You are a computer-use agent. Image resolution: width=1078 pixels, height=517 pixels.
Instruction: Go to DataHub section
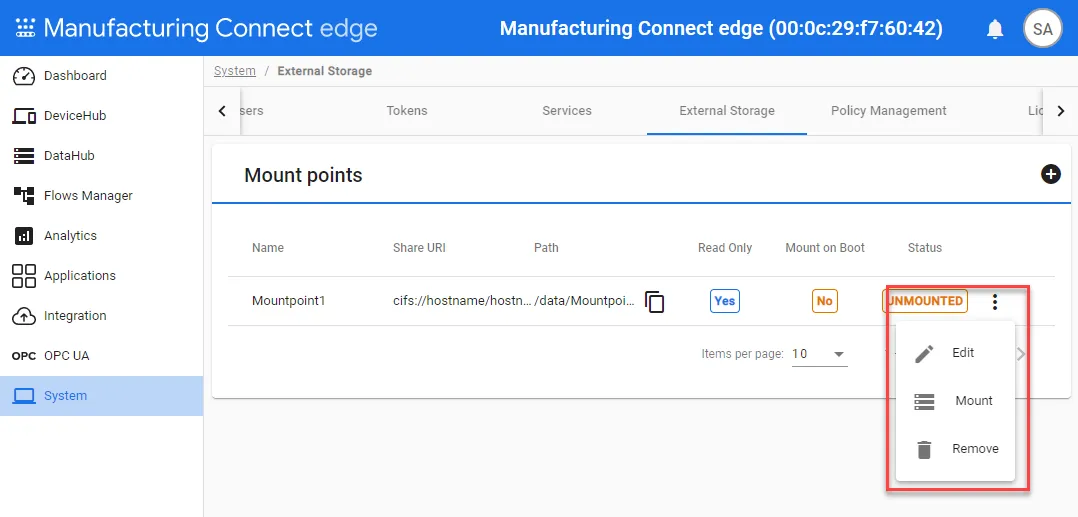pyautogui.click(x=101, y=155)
